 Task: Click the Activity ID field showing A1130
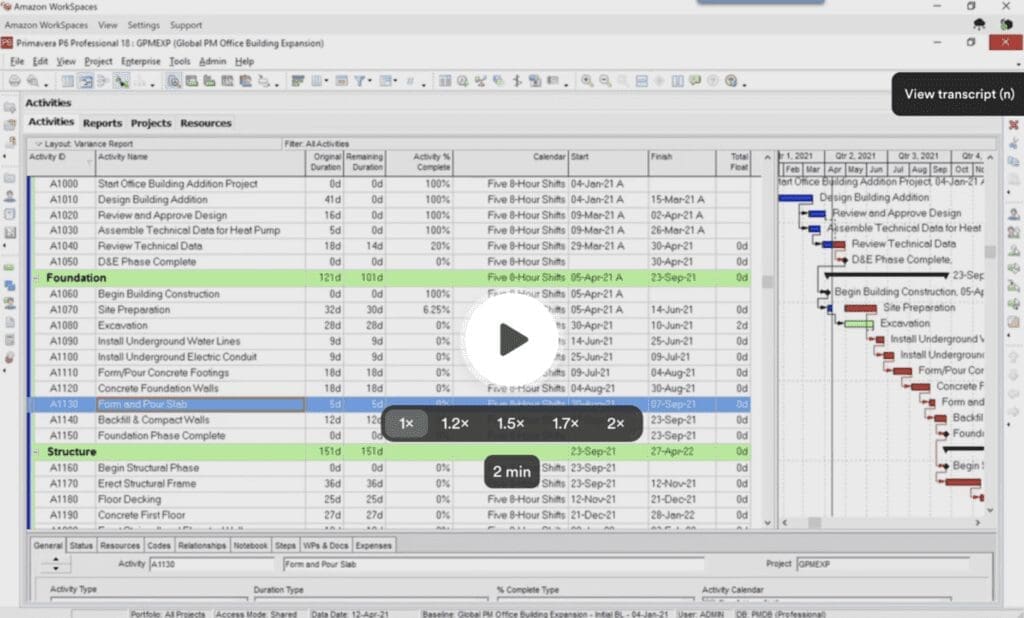[212, 564]
